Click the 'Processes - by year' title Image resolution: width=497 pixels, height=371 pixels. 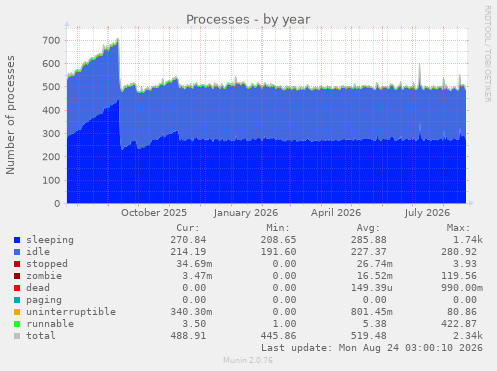point(248,19)
